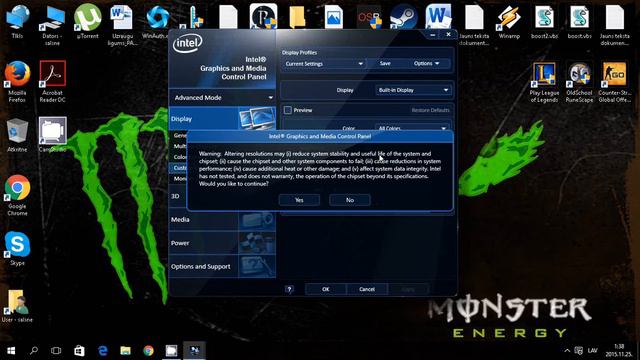The width and height of the screenshot is (640, 360).
Task: Open taskbar search magnifier
Action: click(x=34, y=351)
